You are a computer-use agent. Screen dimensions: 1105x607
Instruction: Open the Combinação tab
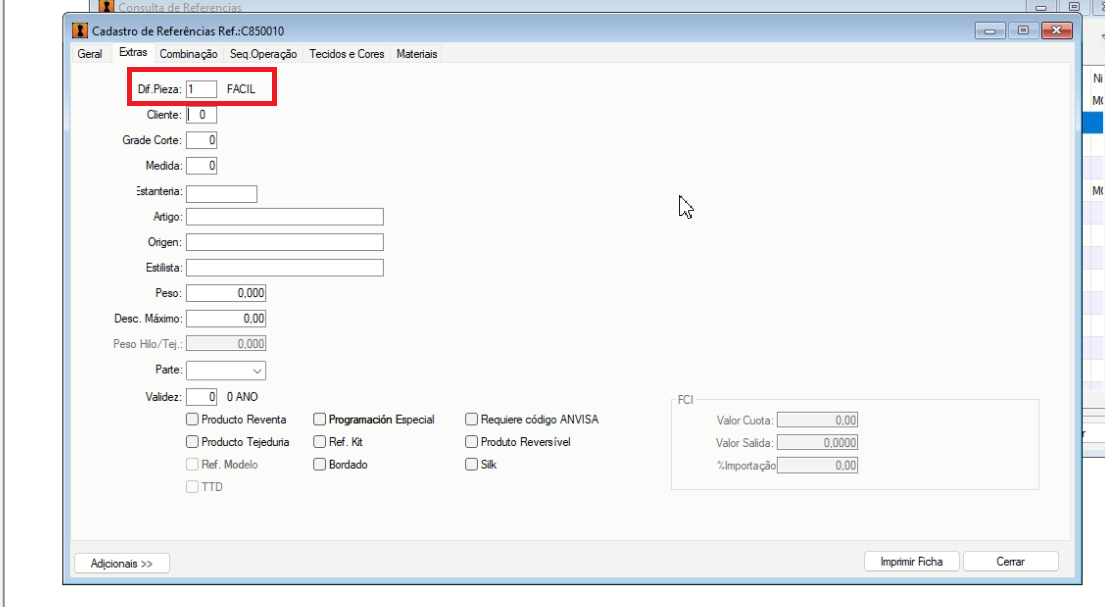[188, 54]
